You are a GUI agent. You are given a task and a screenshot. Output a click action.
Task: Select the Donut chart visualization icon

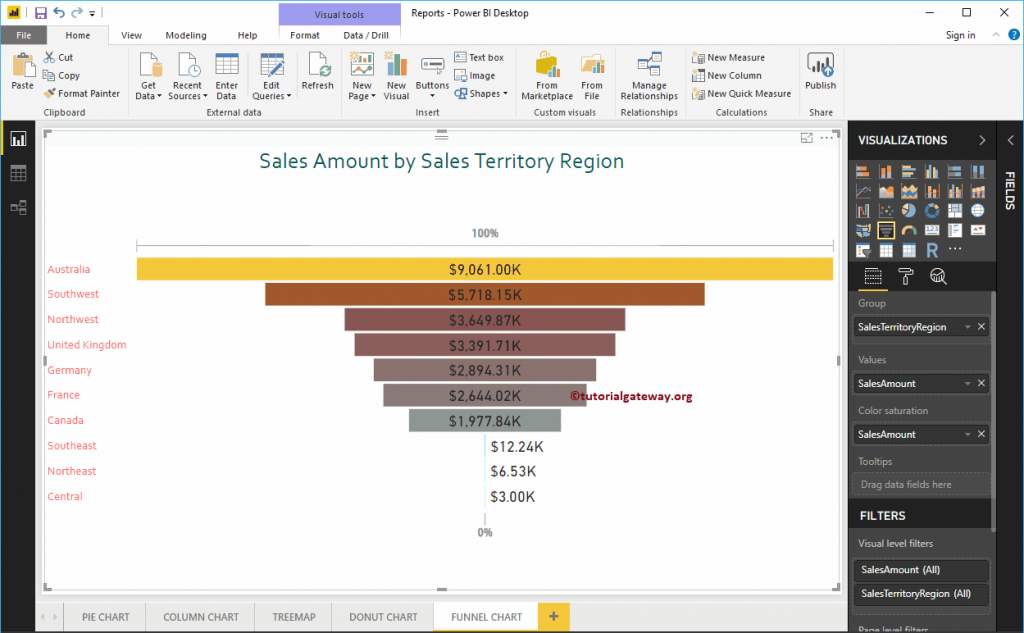click(x=932, y=211)
